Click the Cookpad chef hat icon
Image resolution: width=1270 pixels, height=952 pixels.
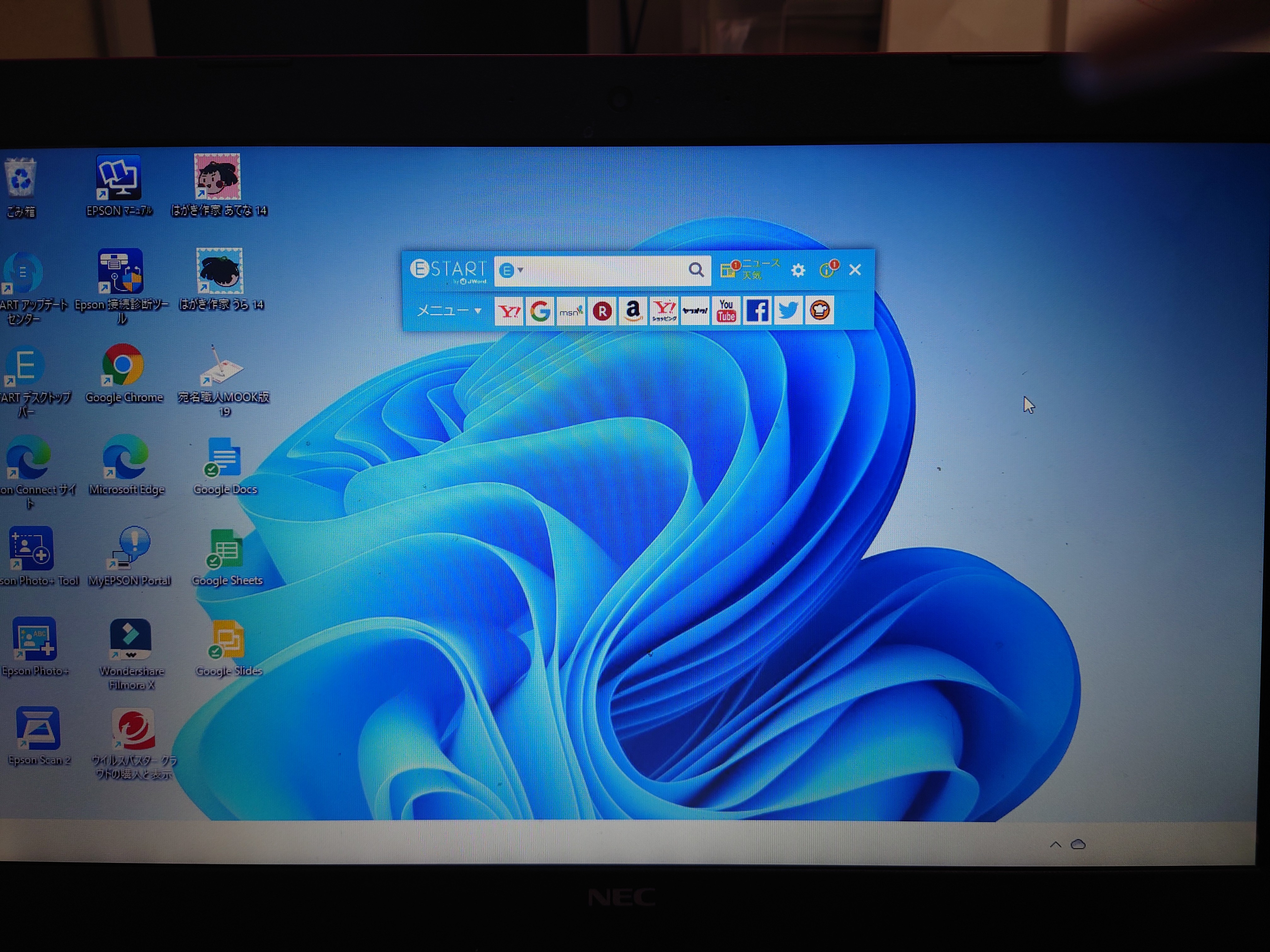point(819,310)
